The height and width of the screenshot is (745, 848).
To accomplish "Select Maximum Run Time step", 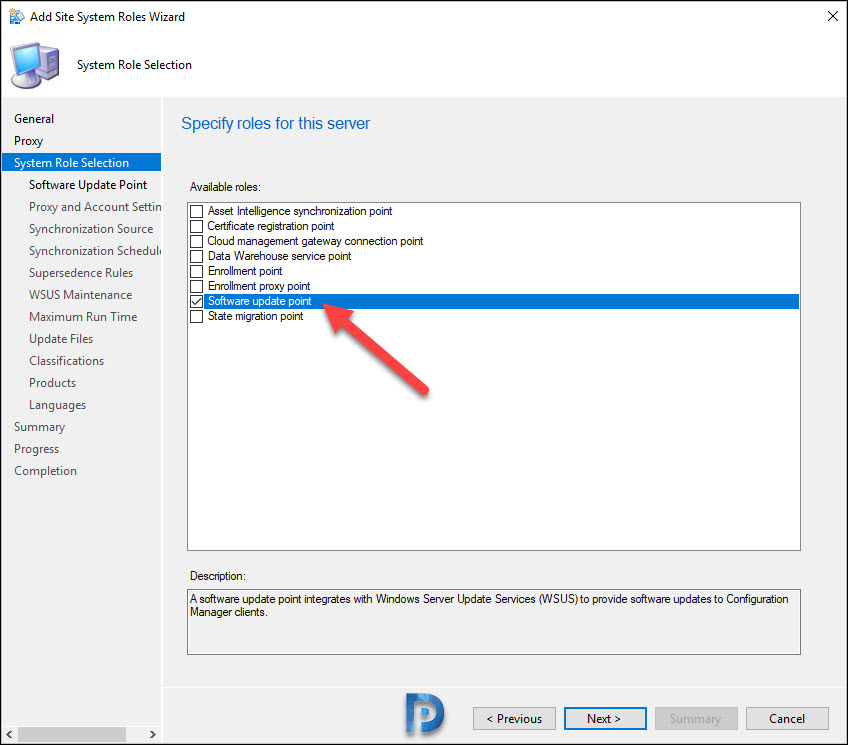I will click(83, 317).
